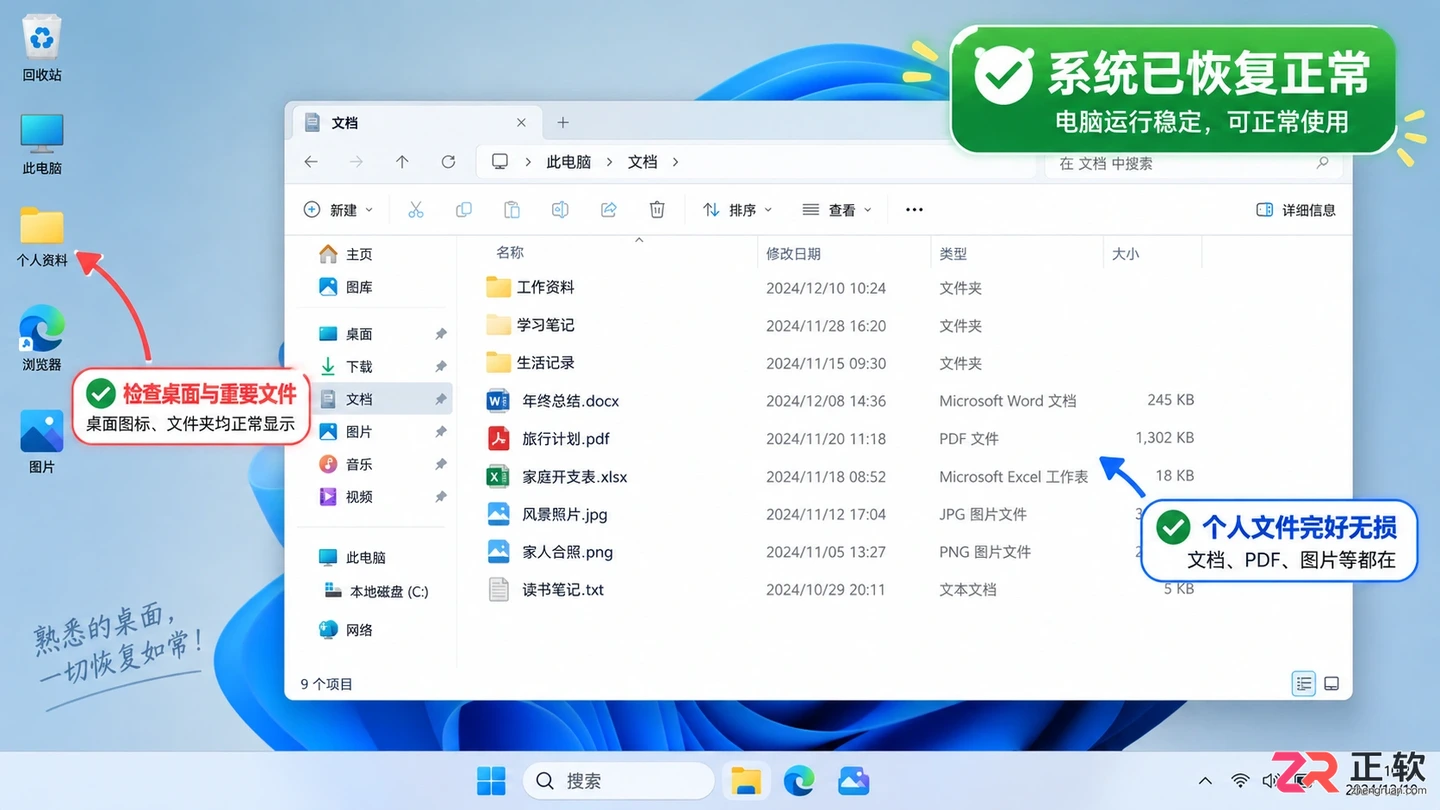
Task: Select the 图片 desktop icon
Action: [42, 441]
